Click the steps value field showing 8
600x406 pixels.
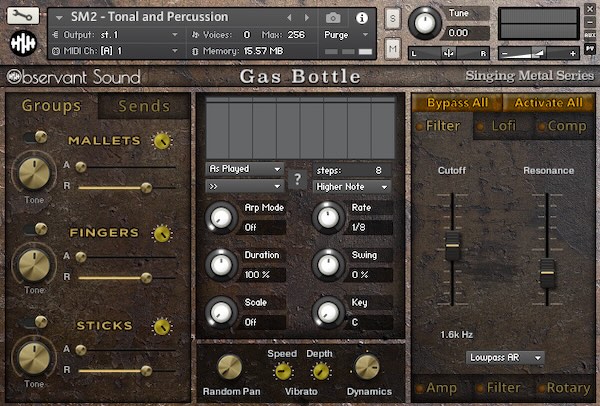tap(352, 170)
